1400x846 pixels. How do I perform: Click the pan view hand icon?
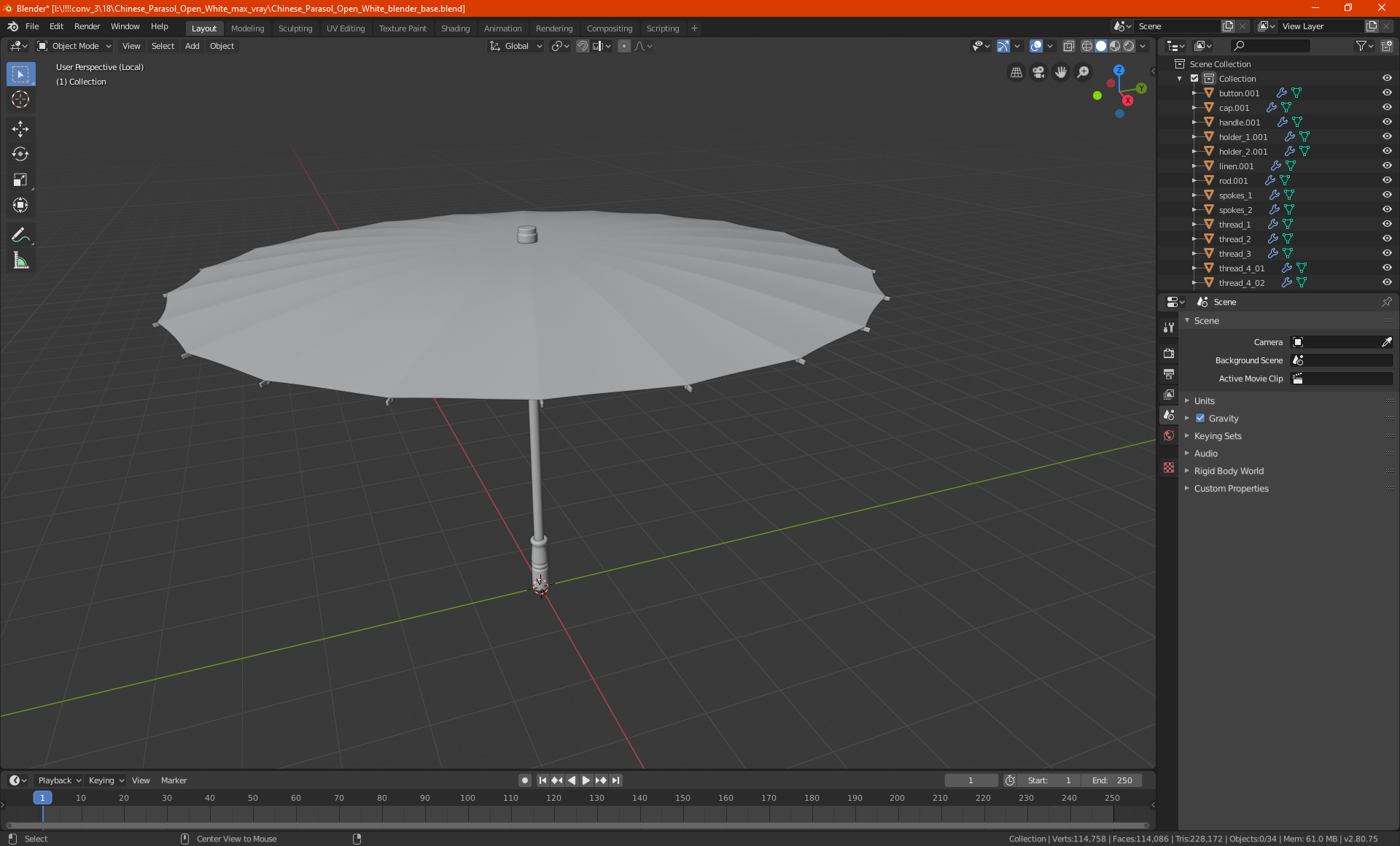click(x=1061, y=72)
